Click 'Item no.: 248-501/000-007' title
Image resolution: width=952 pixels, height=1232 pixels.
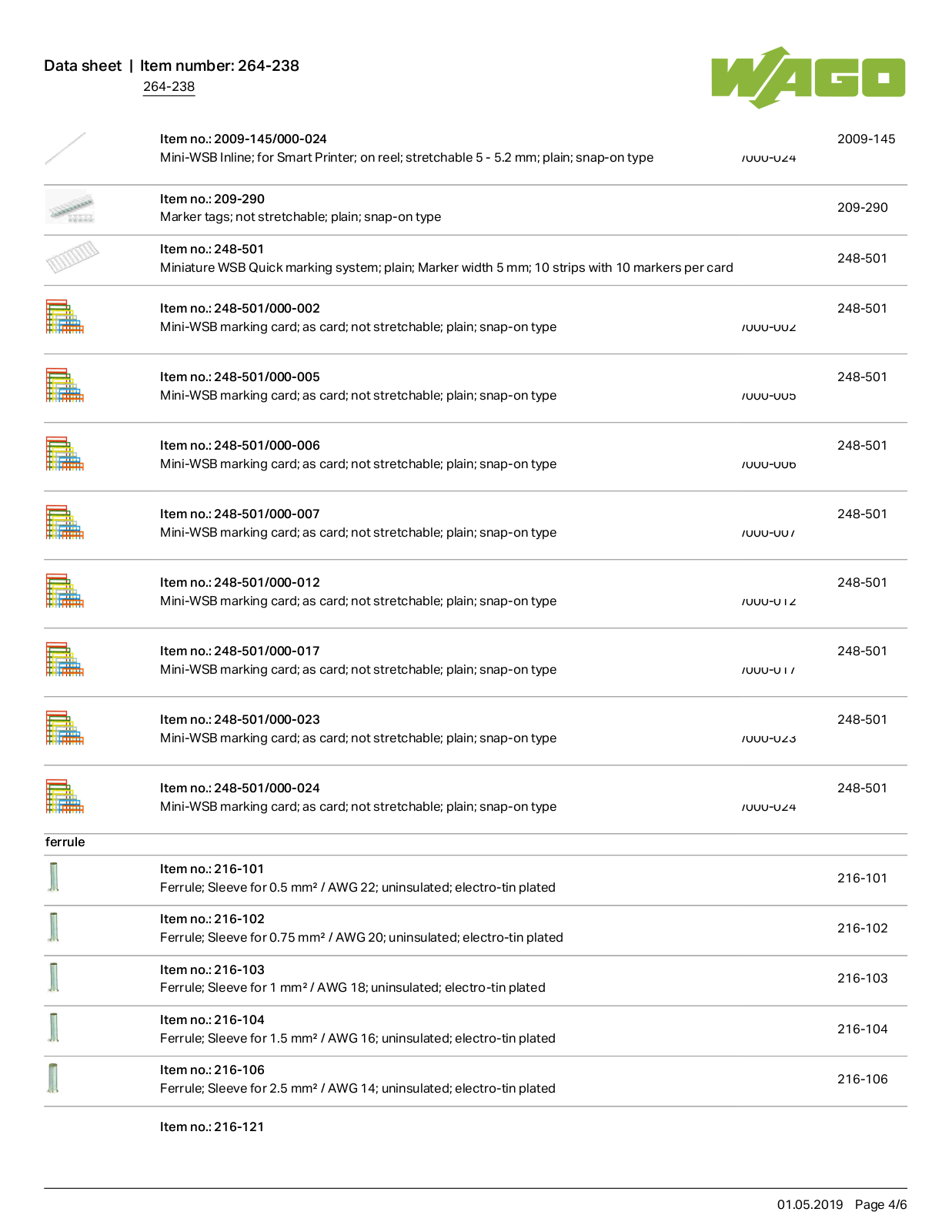[240, 514]
